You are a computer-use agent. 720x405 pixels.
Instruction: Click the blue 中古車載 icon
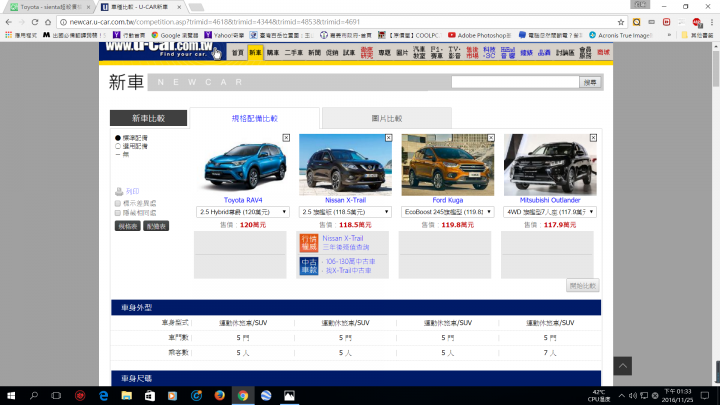pos(309,266)
